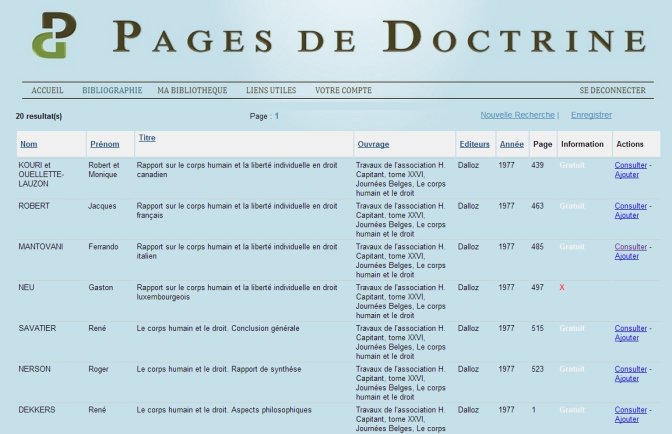Ajouter the SAVATIER René entry
672x434 pixels.
point(627,337)
